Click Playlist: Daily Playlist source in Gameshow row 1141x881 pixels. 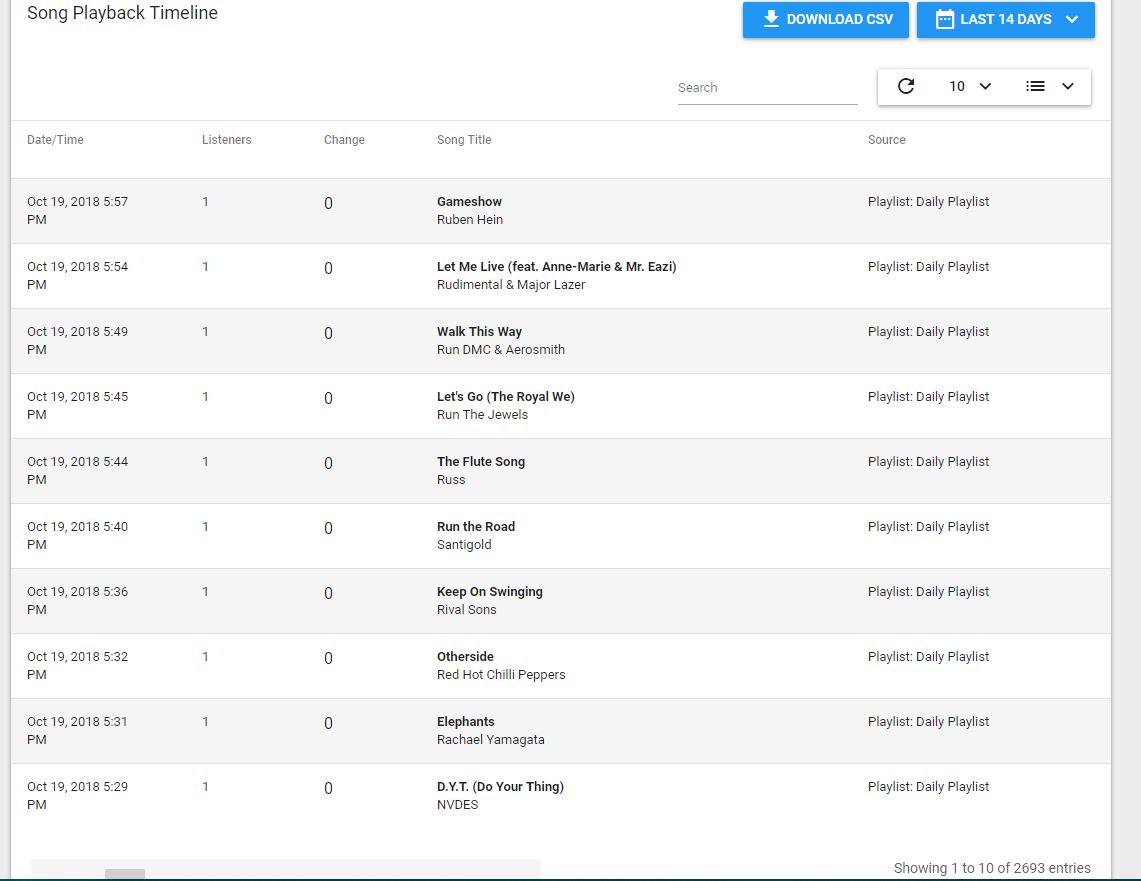tap(928, 202)
